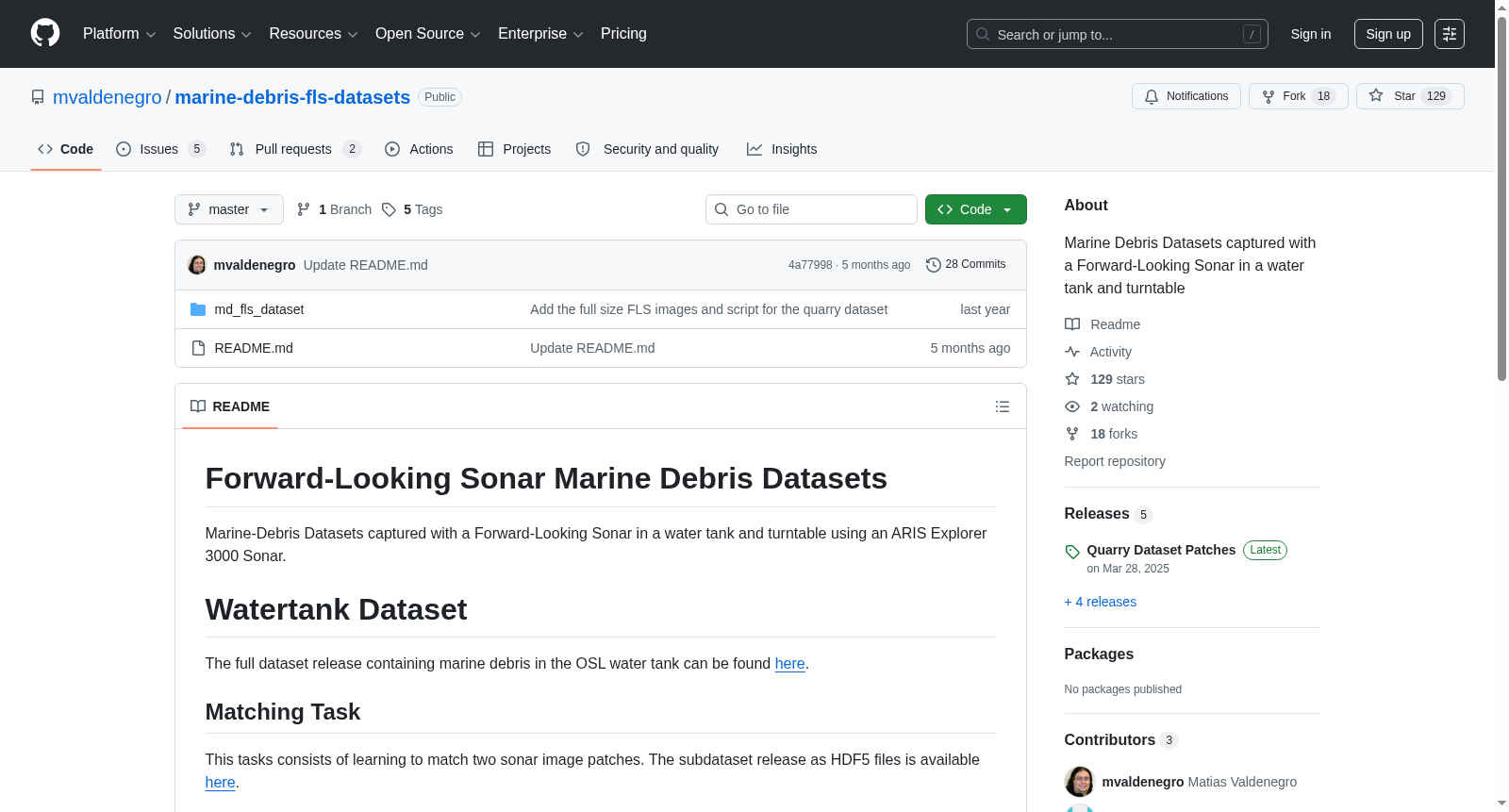This screenshot has height=812, width=1509.
Task: Follow the 'here' link under Watertank Dataset
Action: 790,664
